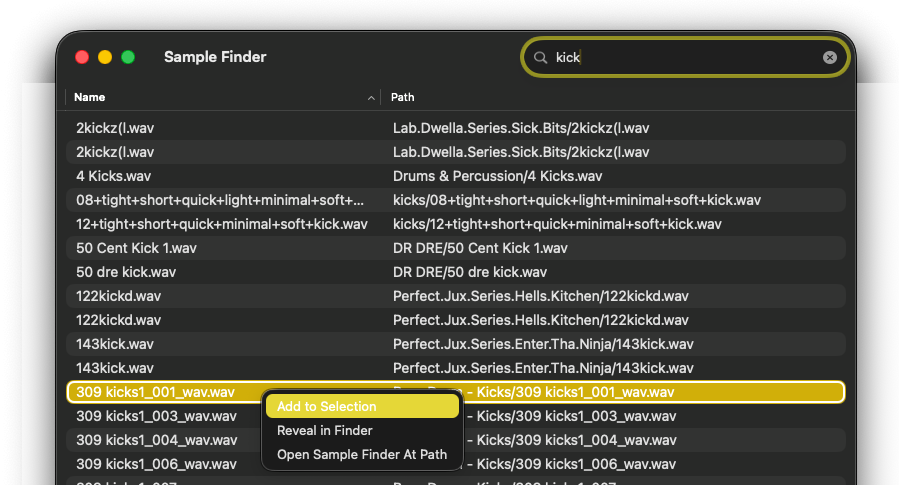Click inside the kick search field

[x=690, y=58]
